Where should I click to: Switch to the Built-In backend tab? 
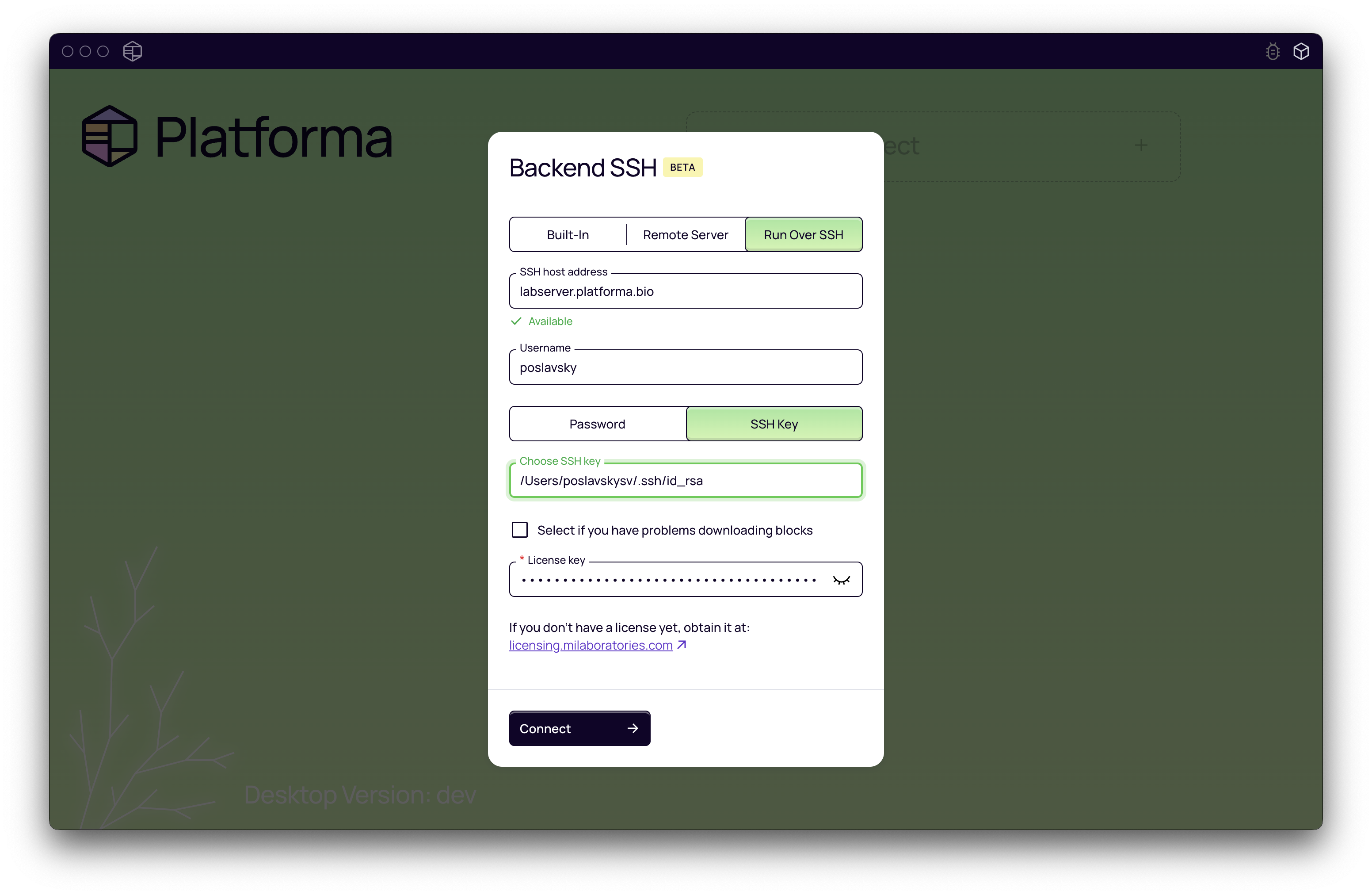[567, 234]
